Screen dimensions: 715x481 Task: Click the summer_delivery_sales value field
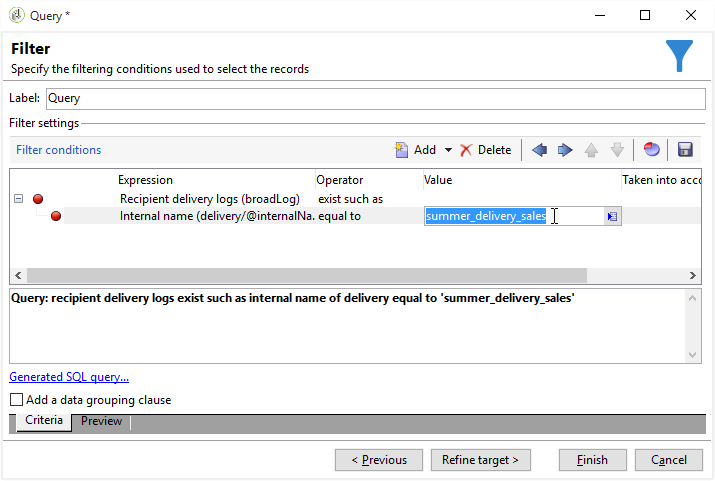click(514, 216)
